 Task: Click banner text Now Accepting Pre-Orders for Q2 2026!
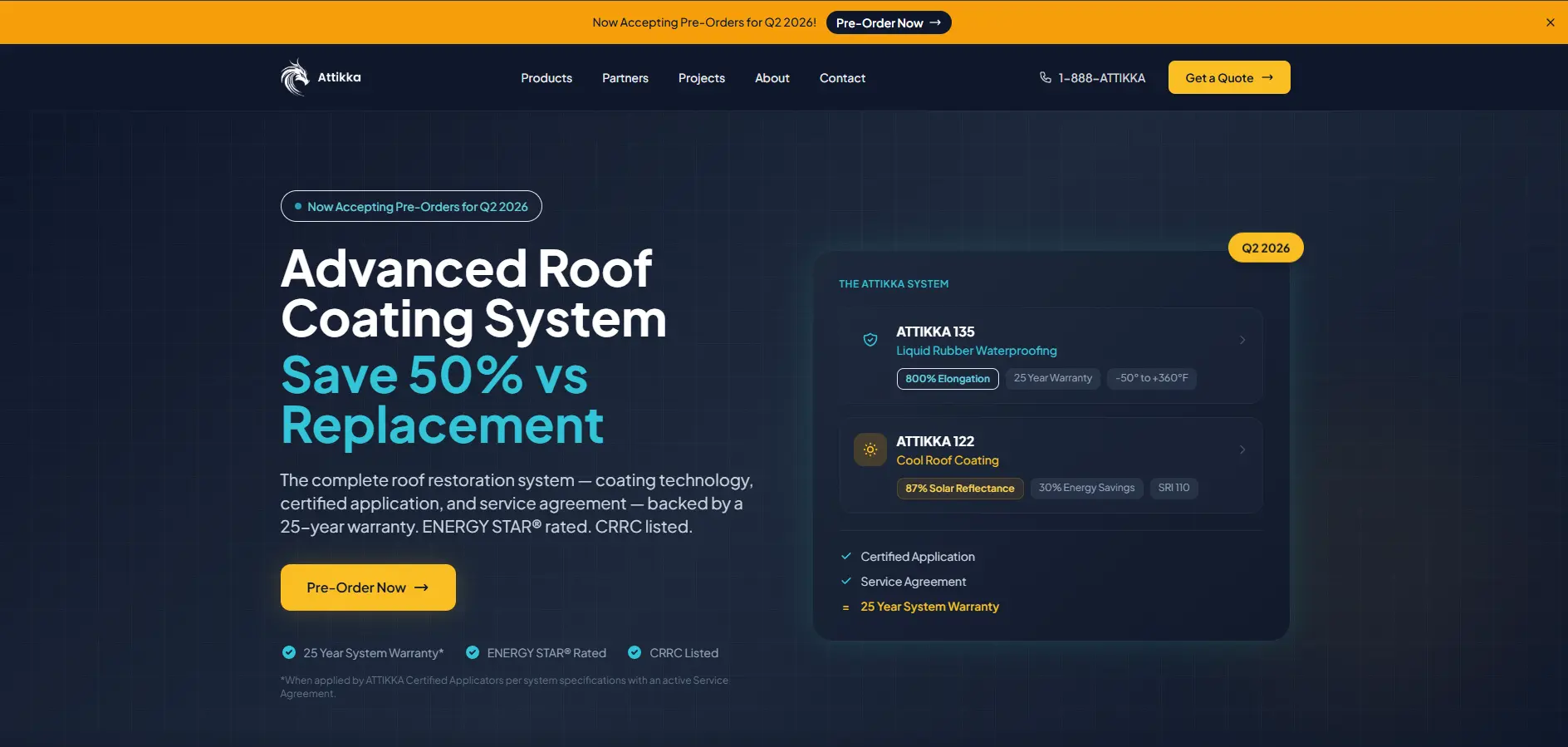704,22
